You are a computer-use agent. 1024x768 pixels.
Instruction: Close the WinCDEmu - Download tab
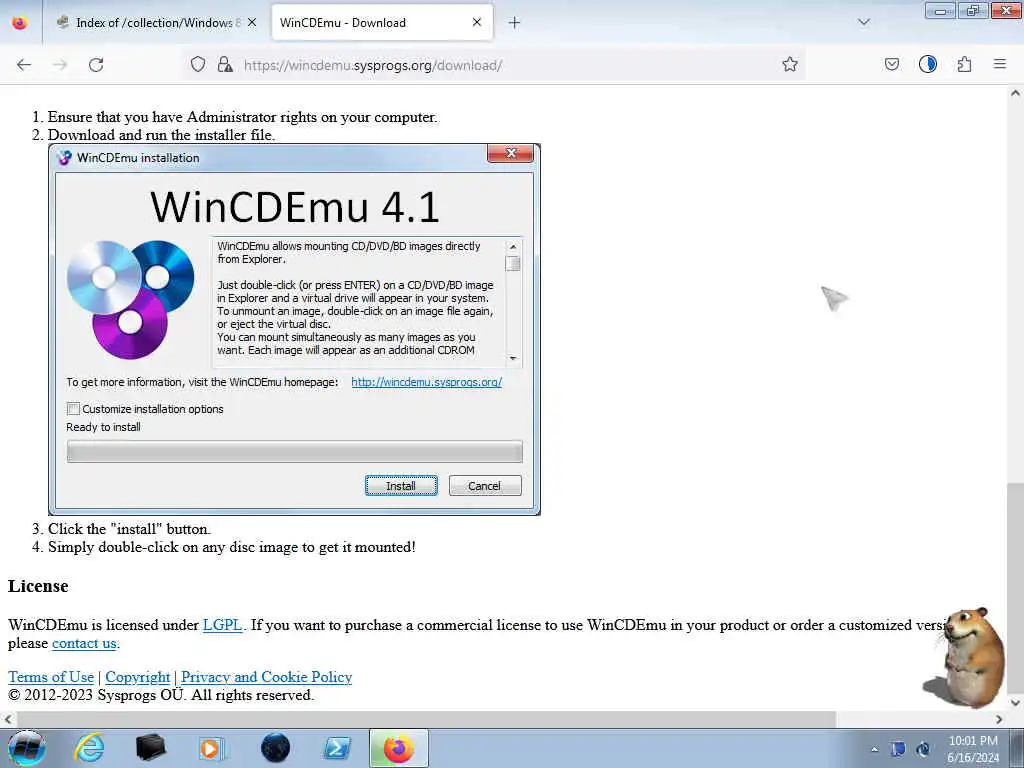(x=477, y=22)
